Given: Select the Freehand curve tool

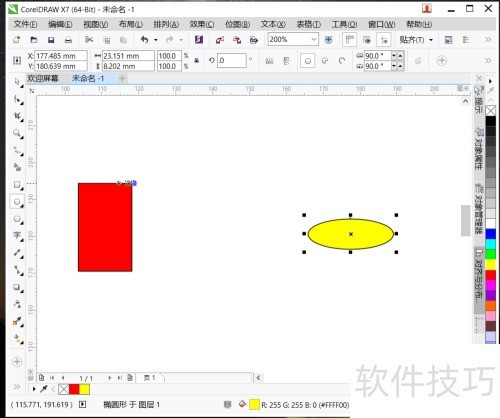Looking at the screenshot, I should [17, 150].
